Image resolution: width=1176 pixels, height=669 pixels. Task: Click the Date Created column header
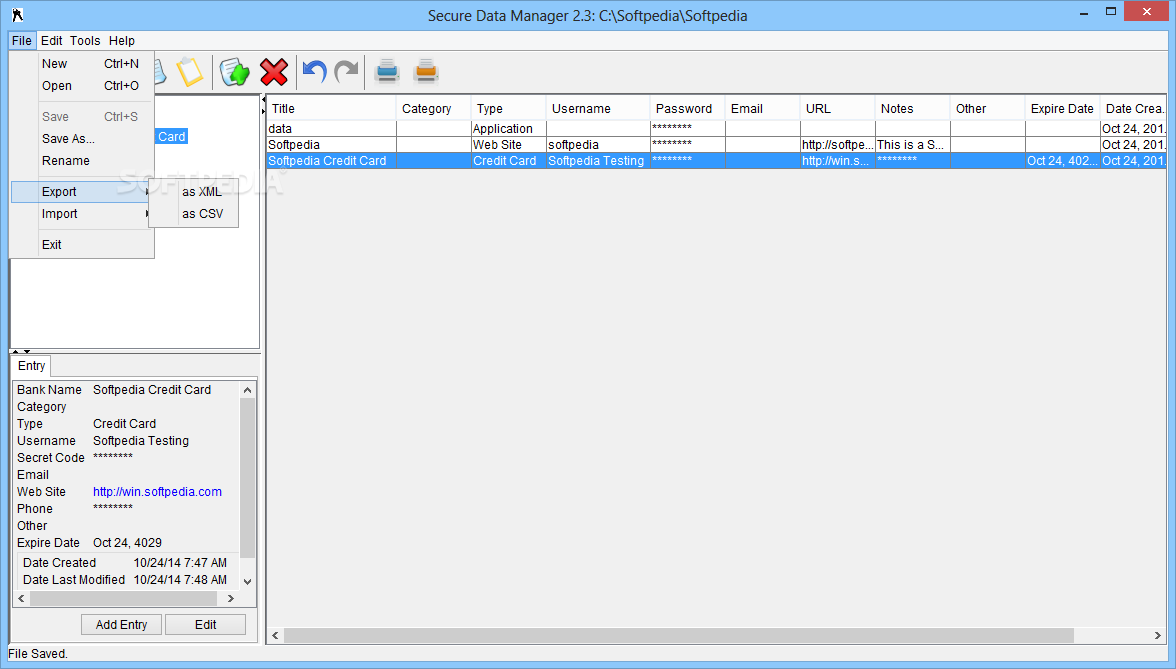tap(1133, 109)
